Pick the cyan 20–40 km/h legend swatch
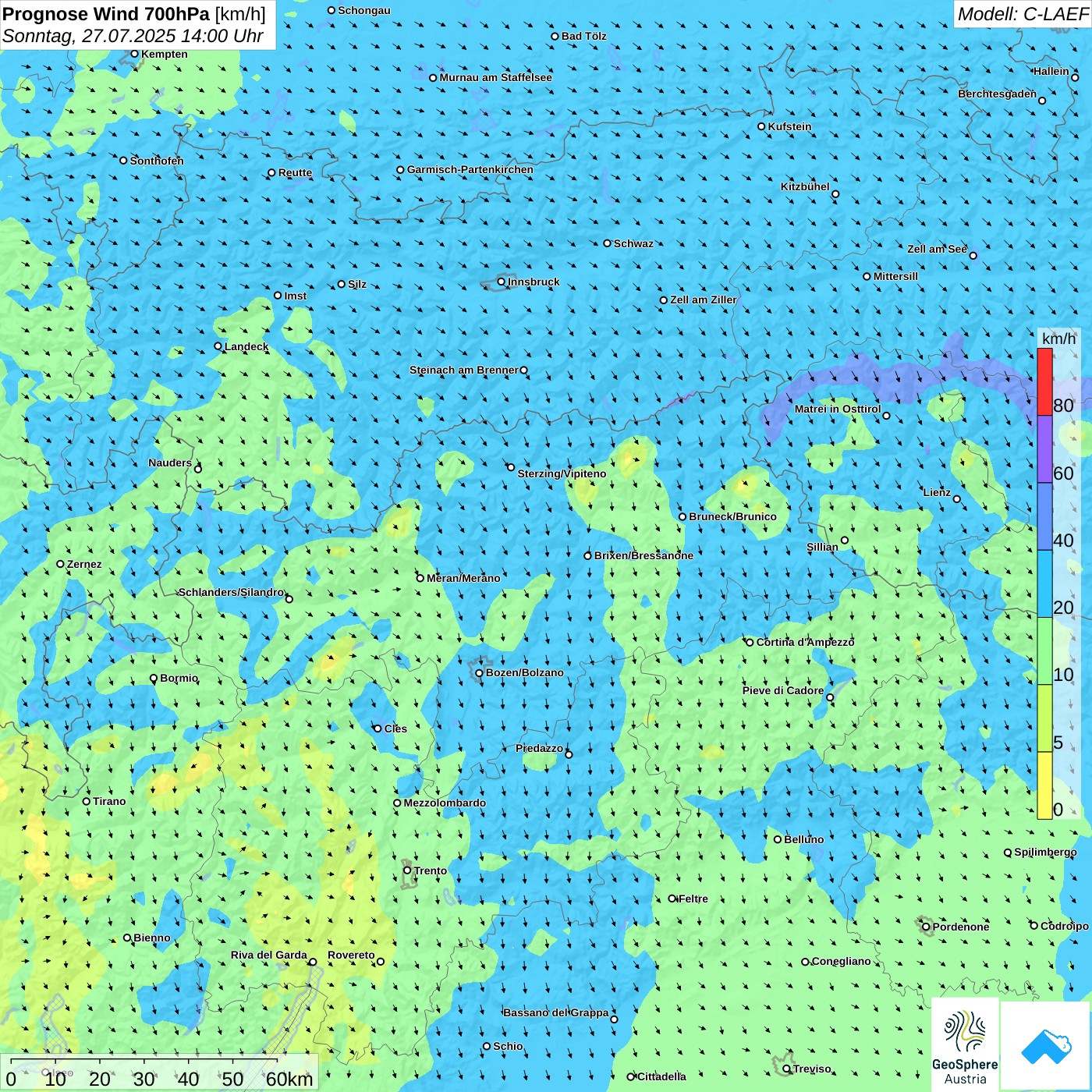This screenshot has height=1092, width=1092. [x=1044, y=584]
